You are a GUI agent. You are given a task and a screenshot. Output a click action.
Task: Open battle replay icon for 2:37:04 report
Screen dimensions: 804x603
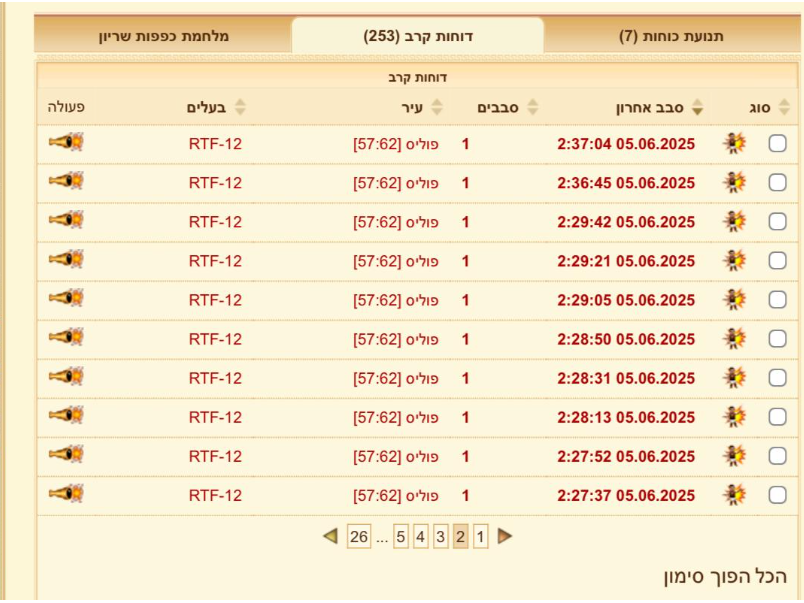click(66, 142)
